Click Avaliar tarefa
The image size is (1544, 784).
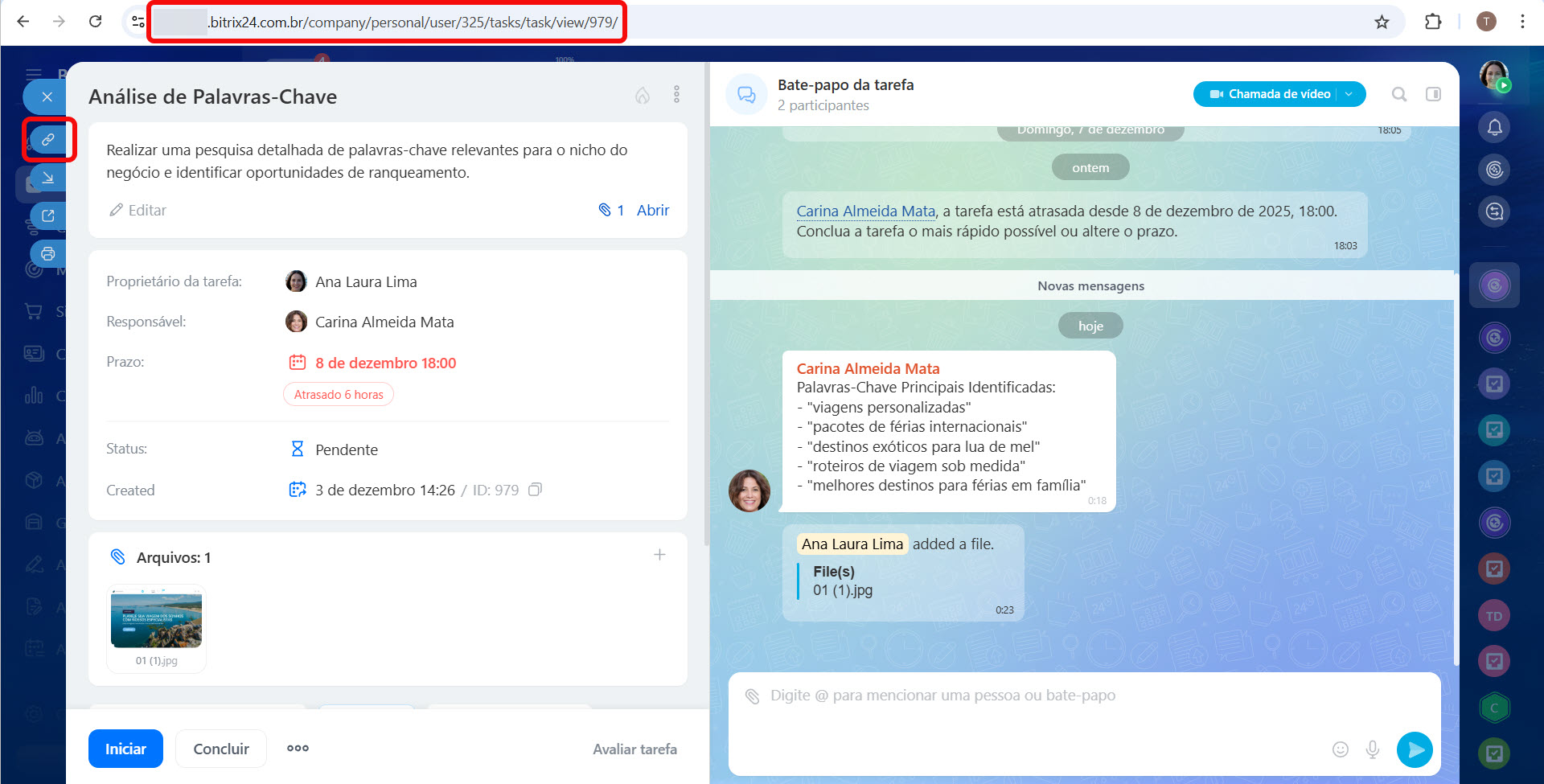(x=634, y=749)
